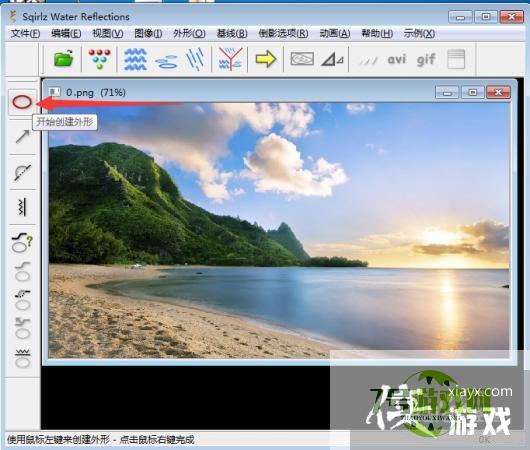The height and width of the screenshot is (450, 530).
Task: Click the grayed S-curve above ring sidebar icon
Action: coord(23,271)
